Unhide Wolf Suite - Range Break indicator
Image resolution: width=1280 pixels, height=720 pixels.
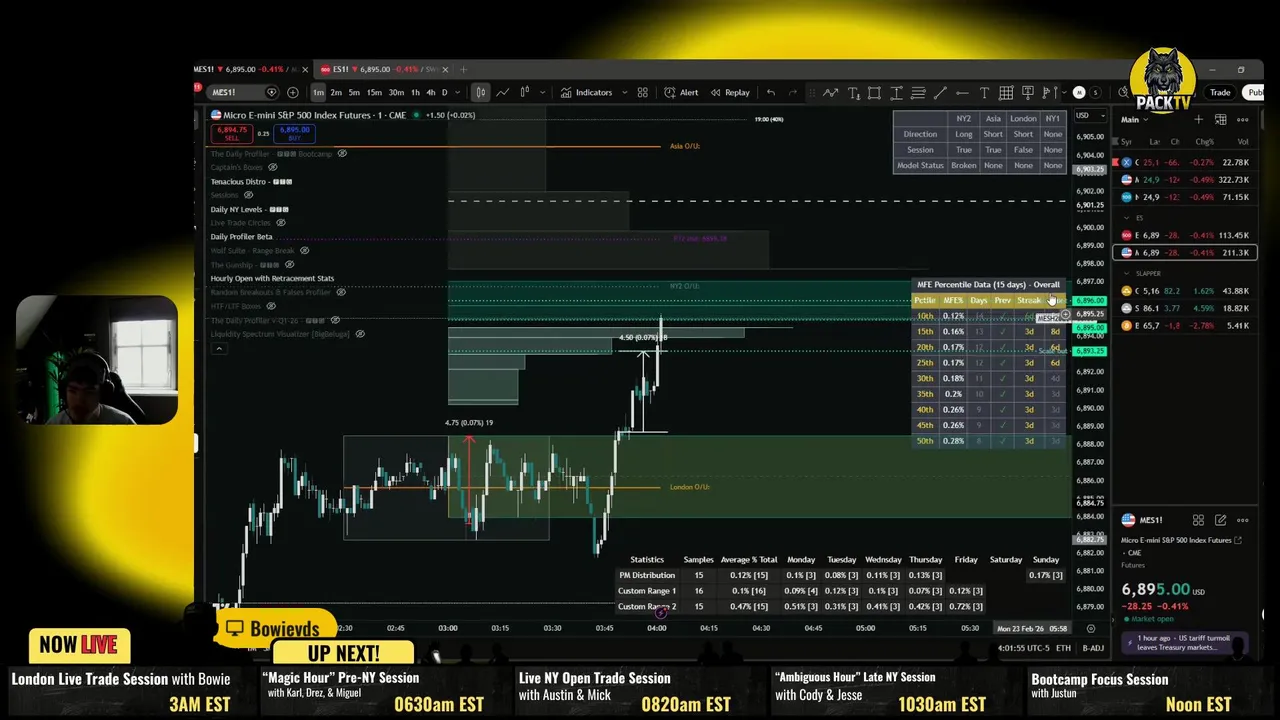[x=304, y=251]
